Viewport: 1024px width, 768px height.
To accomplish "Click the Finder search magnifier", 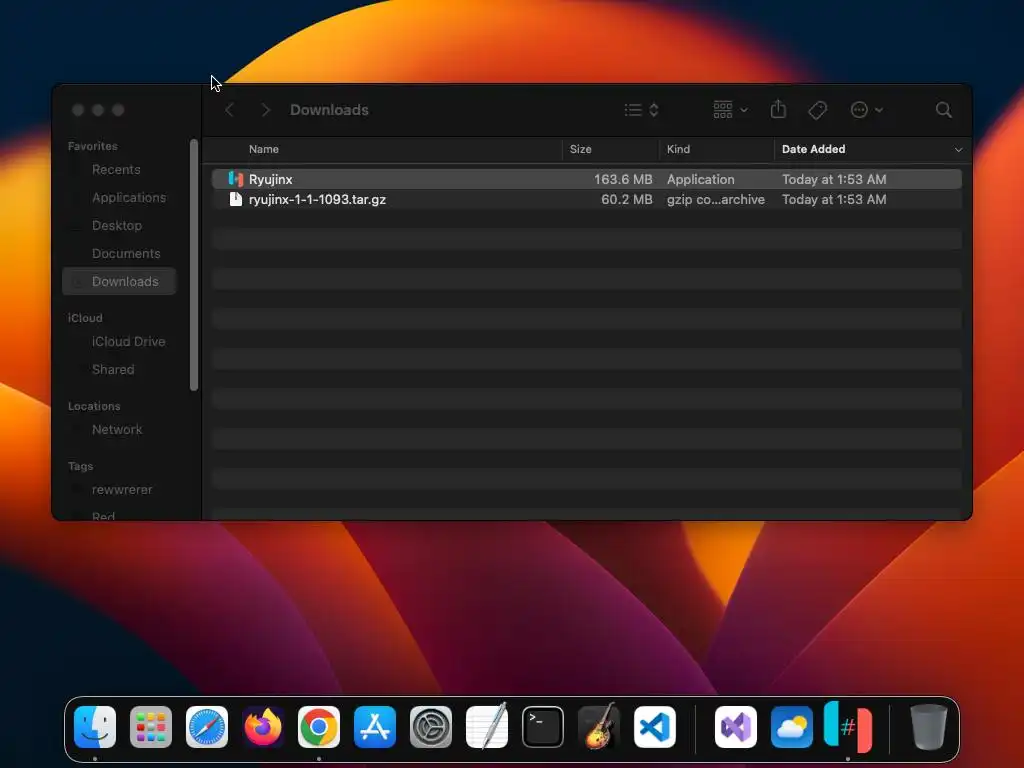I will coord(943,110).
